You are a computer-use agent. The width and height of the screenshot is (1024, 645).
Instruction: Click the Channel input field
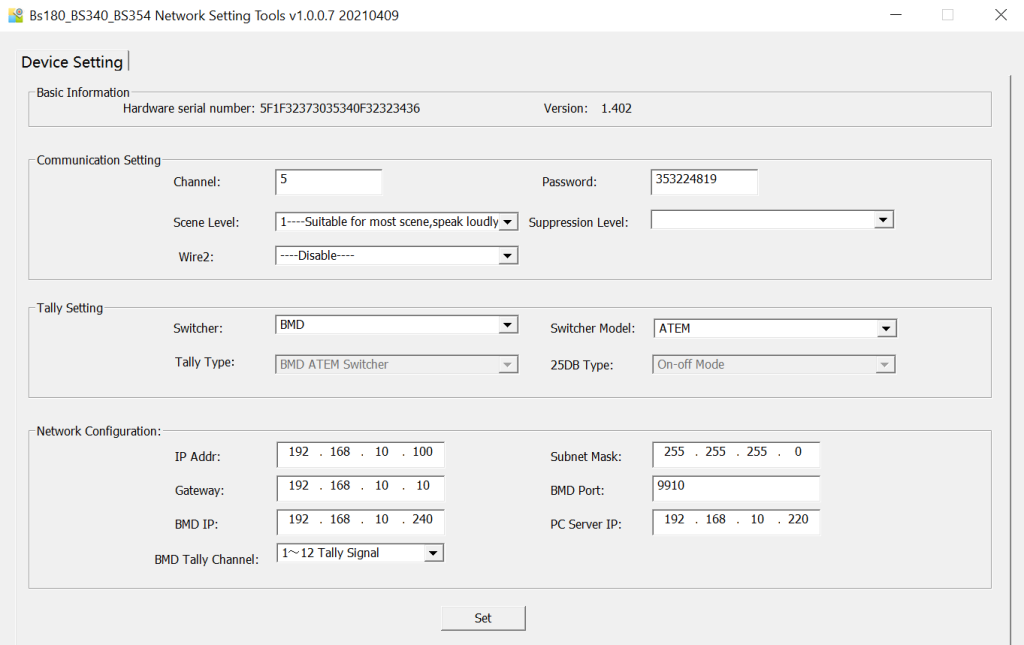[x=328, y=181]
